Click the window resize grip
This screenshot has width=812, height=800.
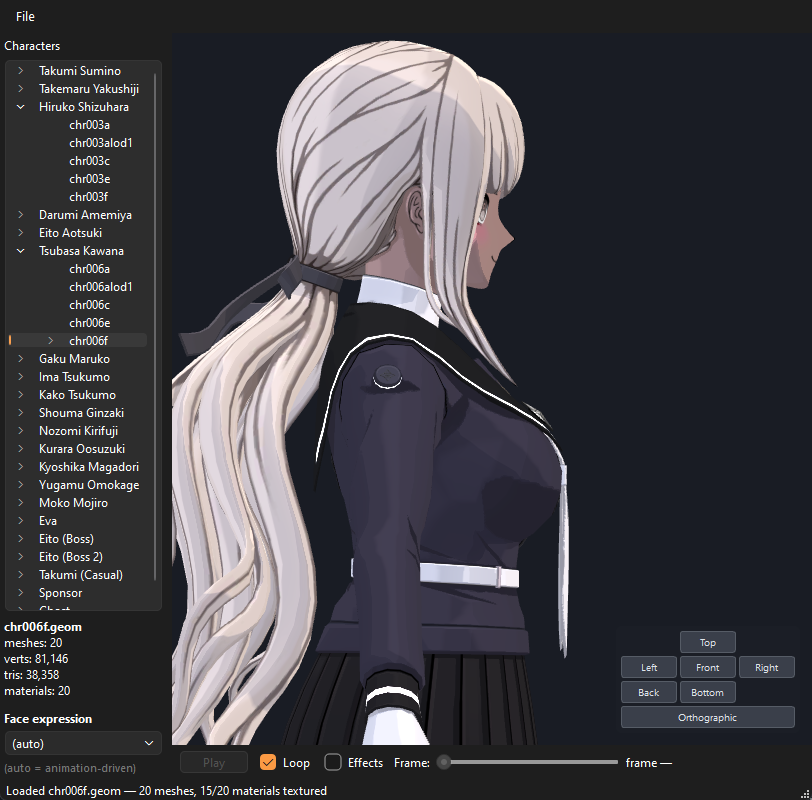pos(805,794)
